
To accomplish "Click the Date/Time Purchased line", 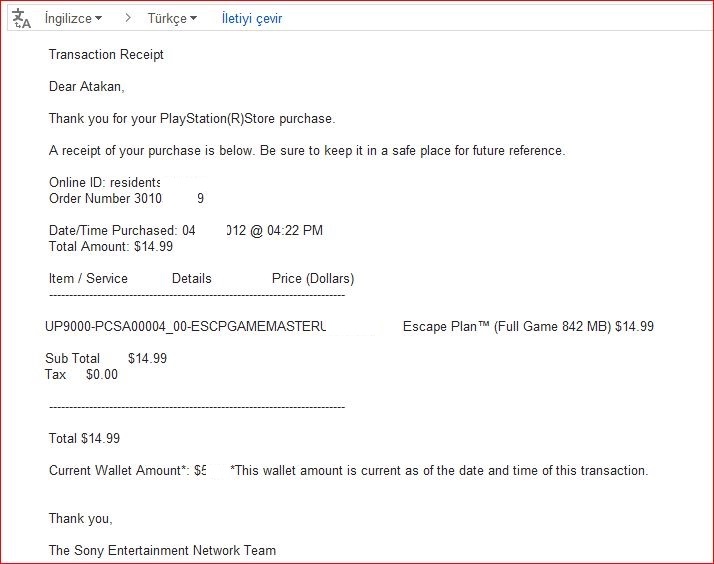I will tap(186, 230).
